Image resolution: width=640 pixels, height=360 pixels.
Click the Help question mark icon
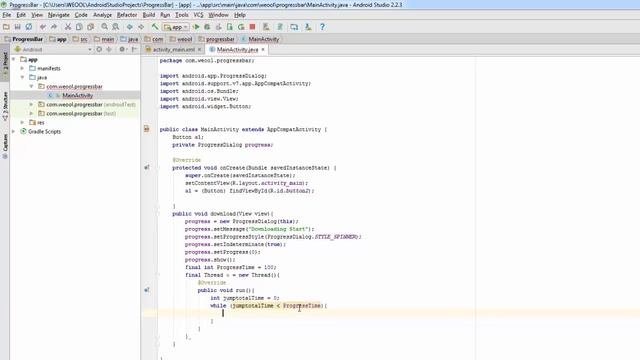pos(322,27)
